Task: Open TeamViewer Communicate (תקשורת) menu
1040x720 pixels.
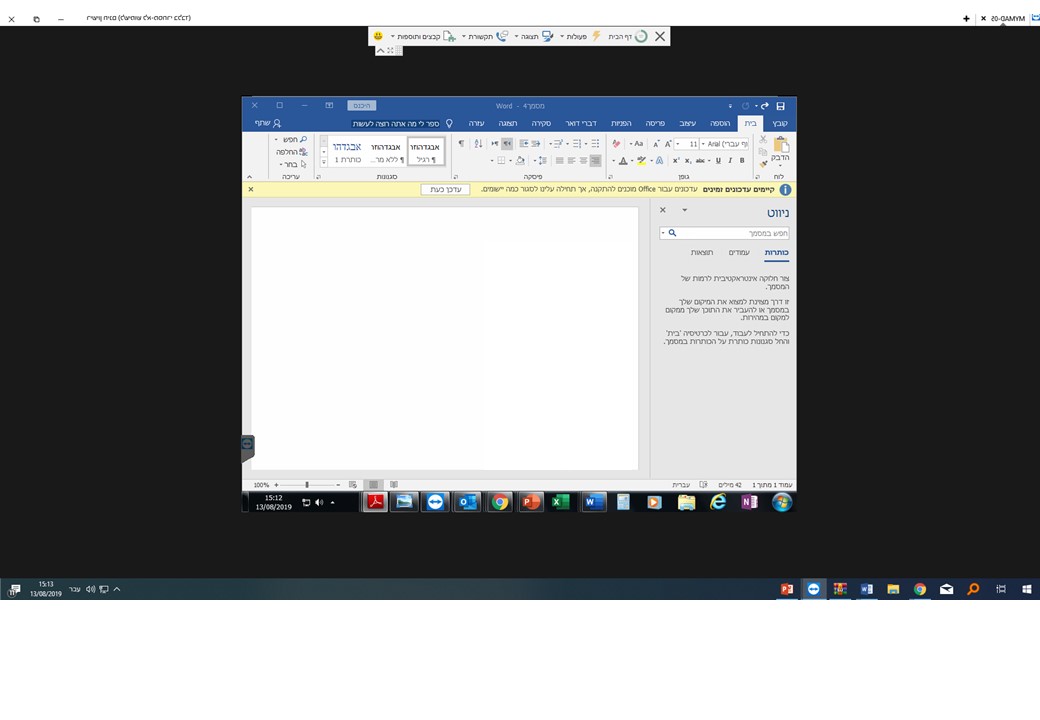Action: tap(486, 36)
